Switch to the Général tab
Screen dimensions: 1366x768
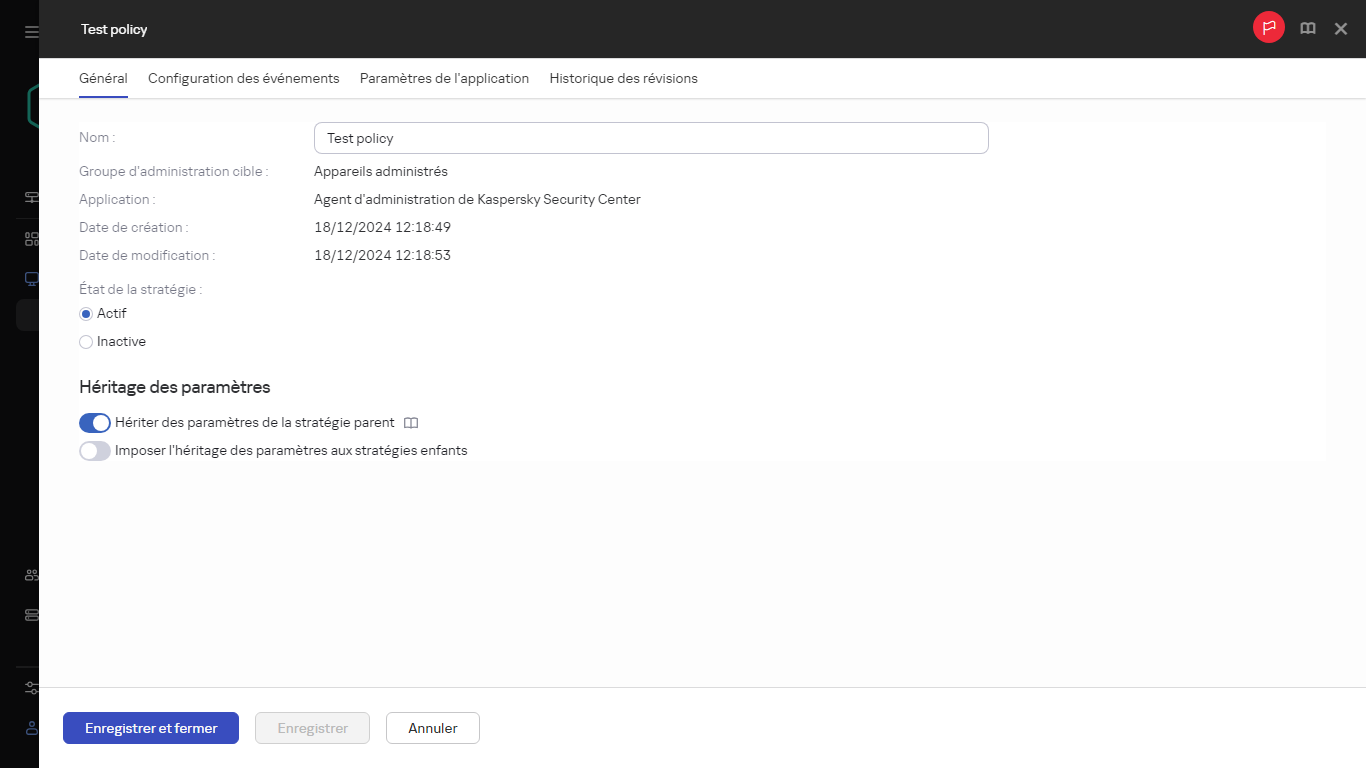(103, 78)
